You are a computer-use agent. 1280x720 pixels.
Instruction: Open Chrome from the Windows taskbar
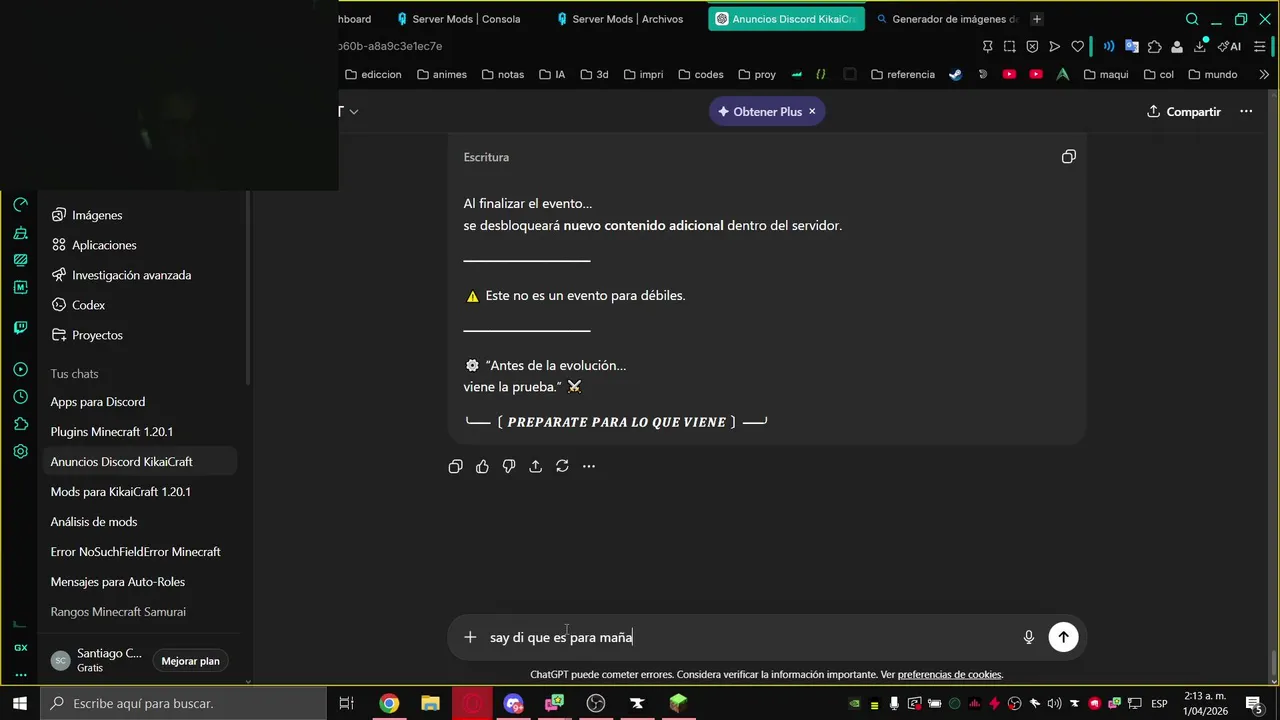[x=388, y=703]
